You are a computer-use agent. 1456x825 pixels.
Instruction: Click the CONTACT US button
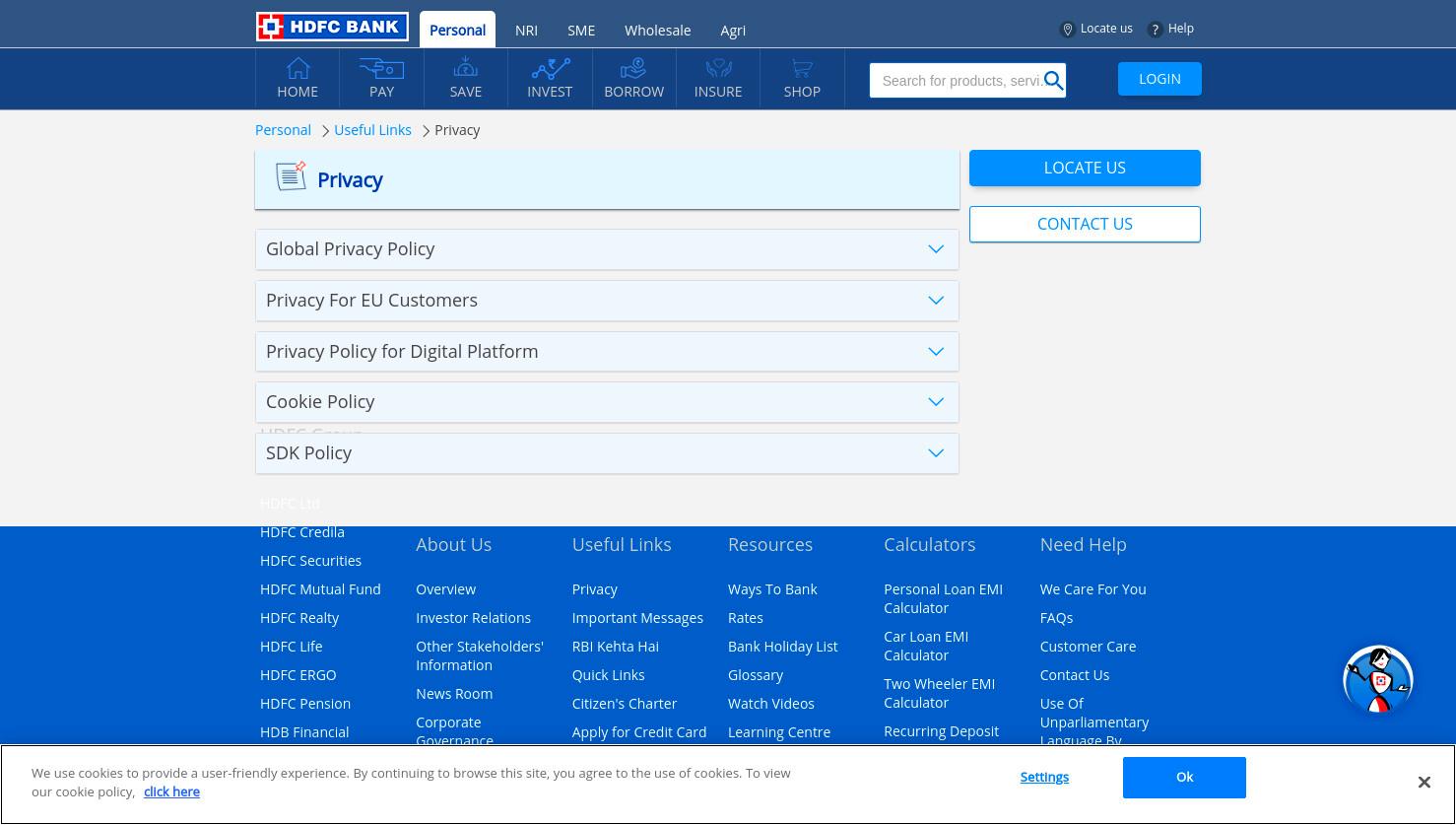tap(1085, 224)
